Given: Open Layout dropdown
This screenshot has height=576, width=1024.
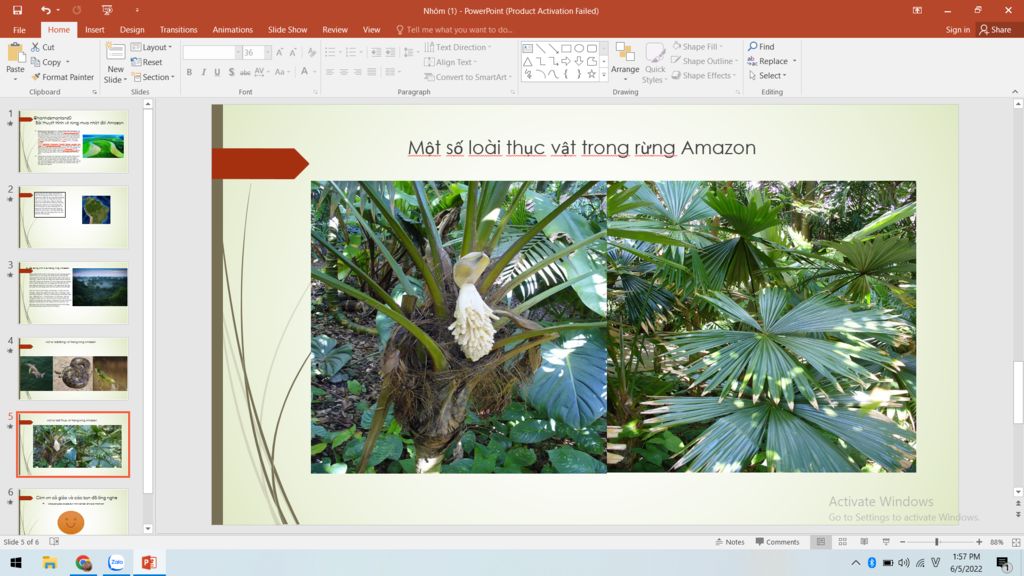Looking at the screenshot, I should tap(152, 47).
